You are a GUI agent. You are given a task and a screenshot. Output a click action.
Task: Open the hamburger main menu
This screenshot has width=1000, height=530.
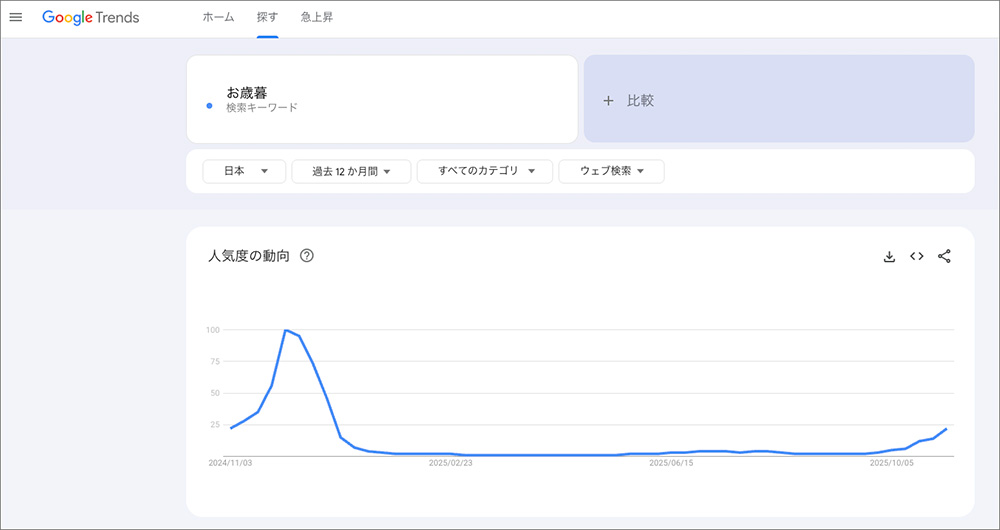click(16, 18)
